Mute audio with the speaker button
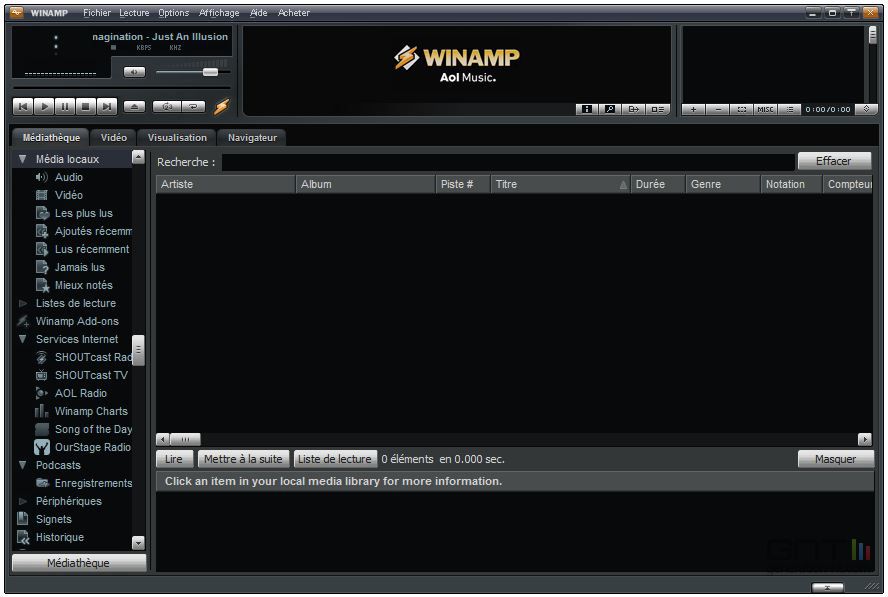Screen dimensions: 888x597 (x=134, y=72)
